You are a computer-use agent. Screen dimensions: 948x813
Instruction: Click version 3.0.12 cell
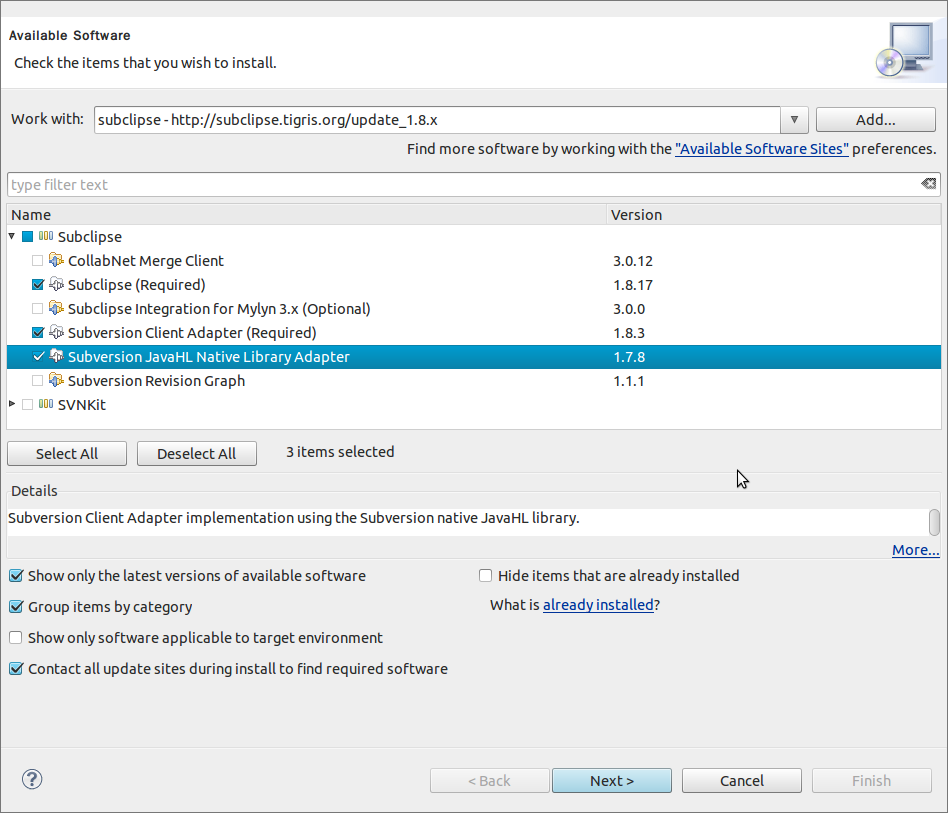tap(633, 261)
